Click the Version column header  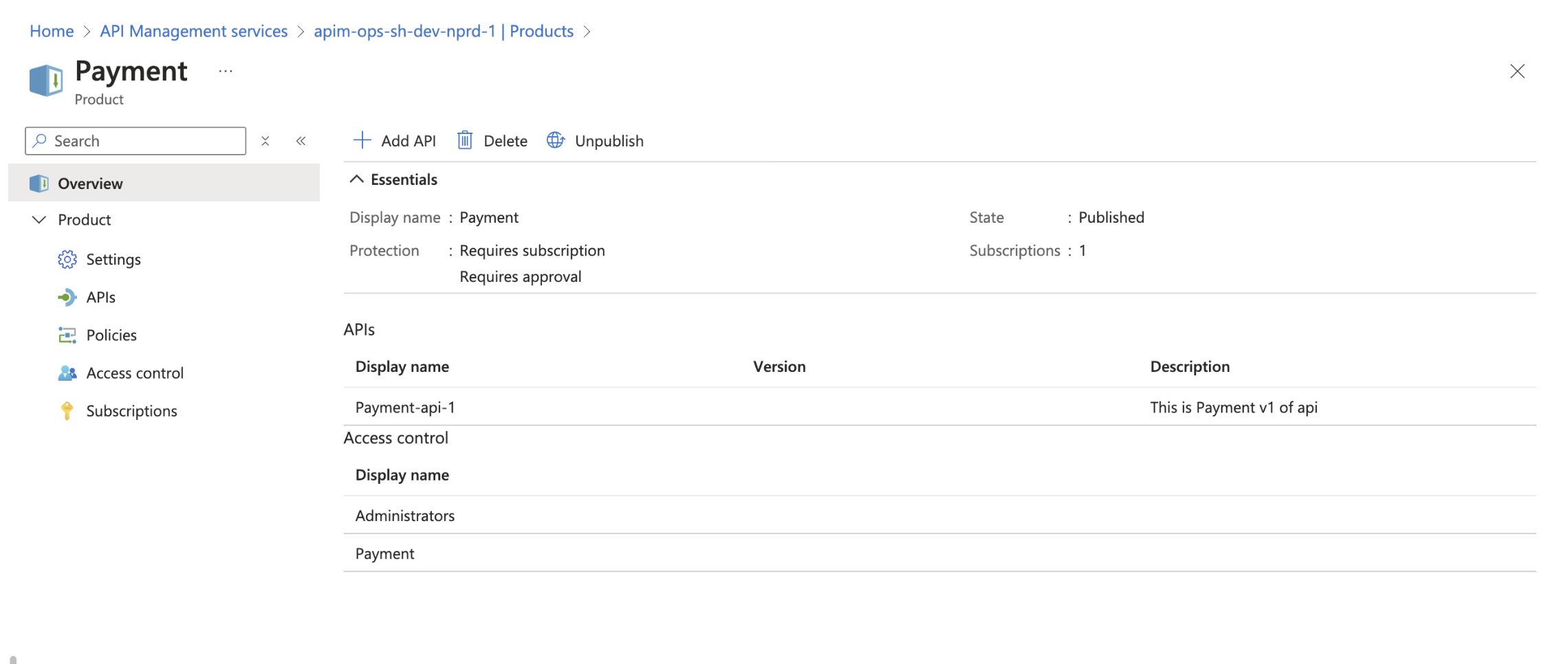coord(779,366)
